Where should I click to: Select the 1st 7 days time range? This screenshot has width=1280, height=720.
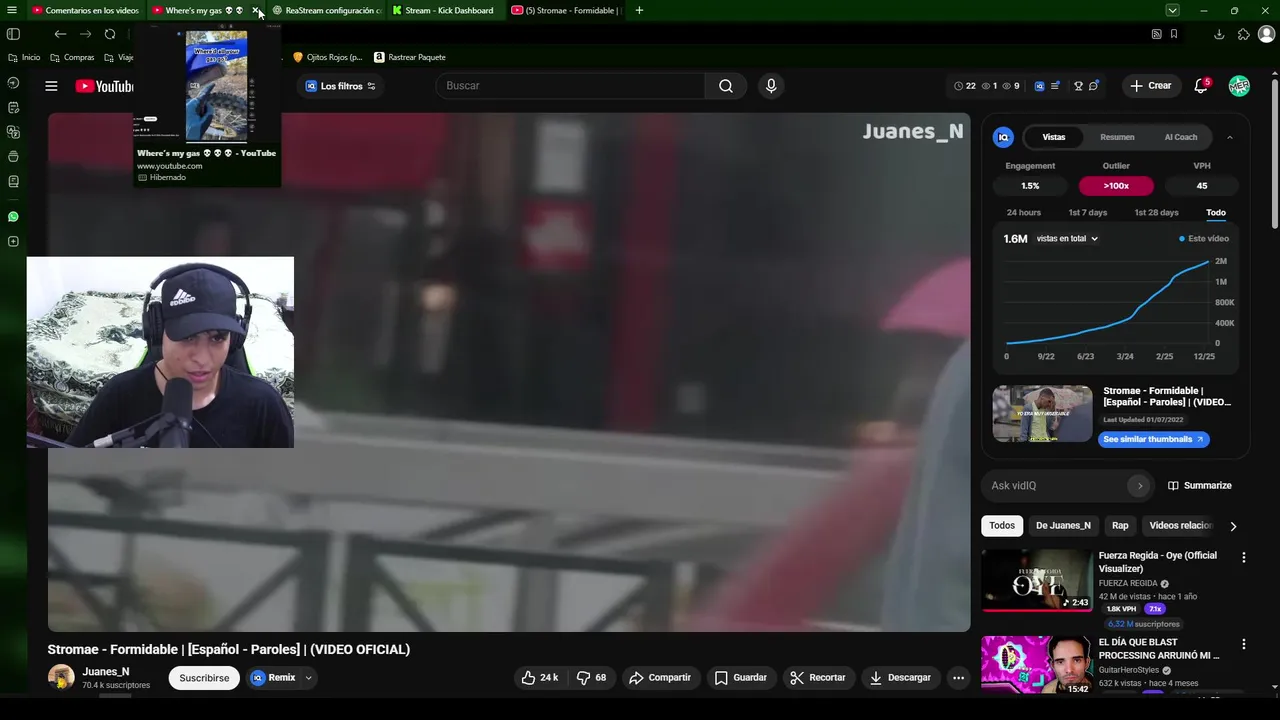point(1087,213)
